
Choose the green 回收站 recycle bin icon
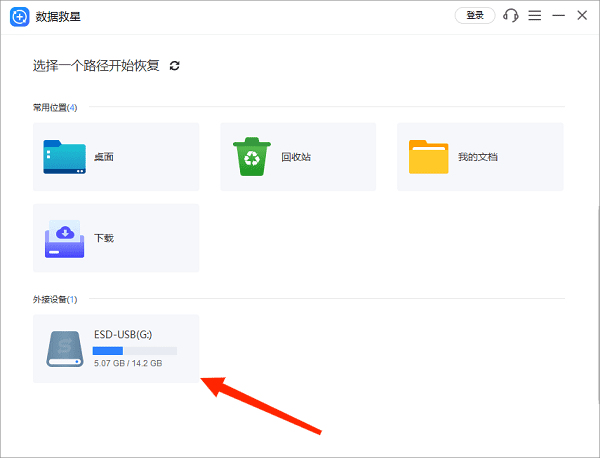coord(252,157)
